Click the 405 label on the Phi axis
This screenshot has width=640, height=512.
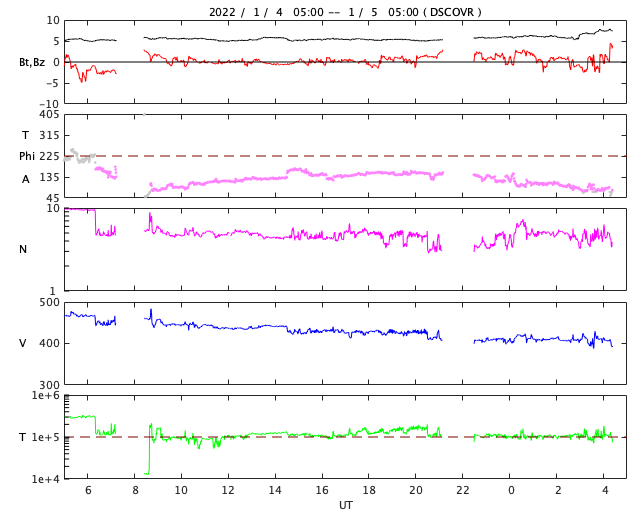(49, 115)
